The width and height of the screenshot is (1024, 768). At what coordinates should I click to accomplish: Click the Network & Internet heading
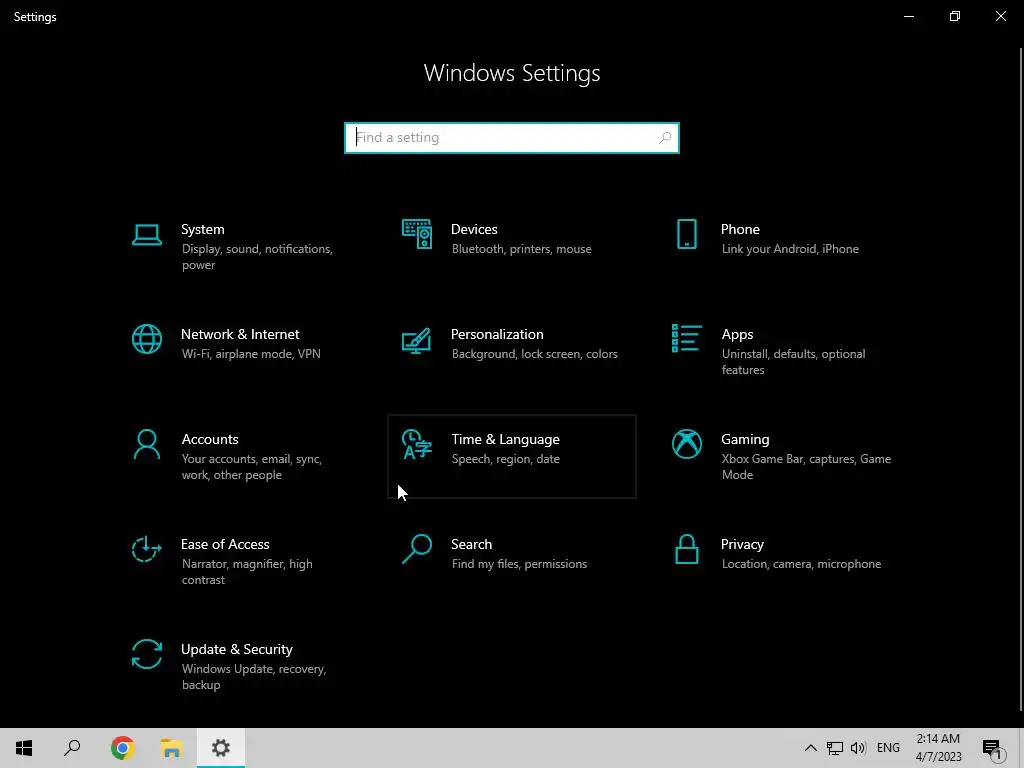pos(240,334)
